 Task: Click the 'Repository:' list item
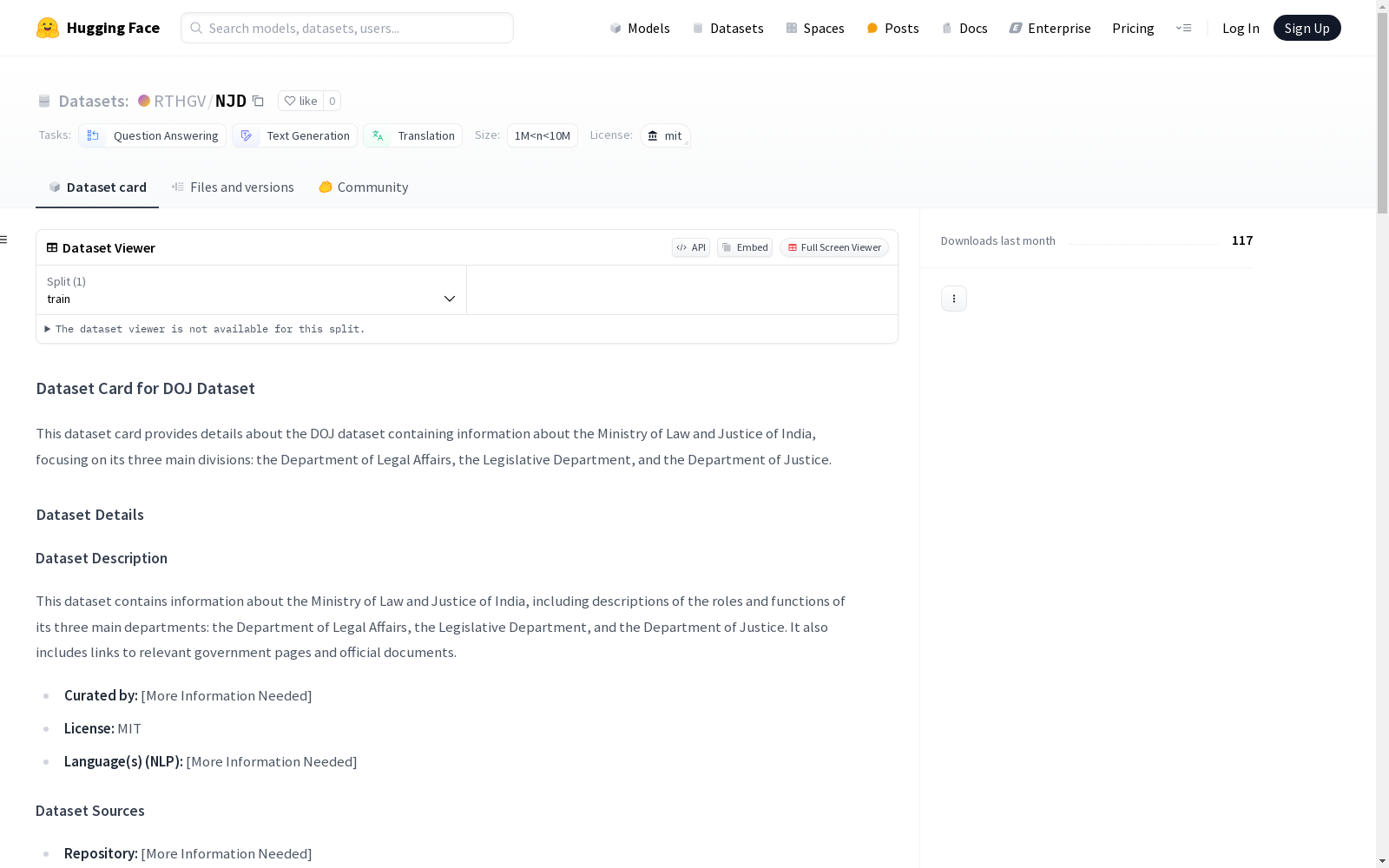[188, 853]
